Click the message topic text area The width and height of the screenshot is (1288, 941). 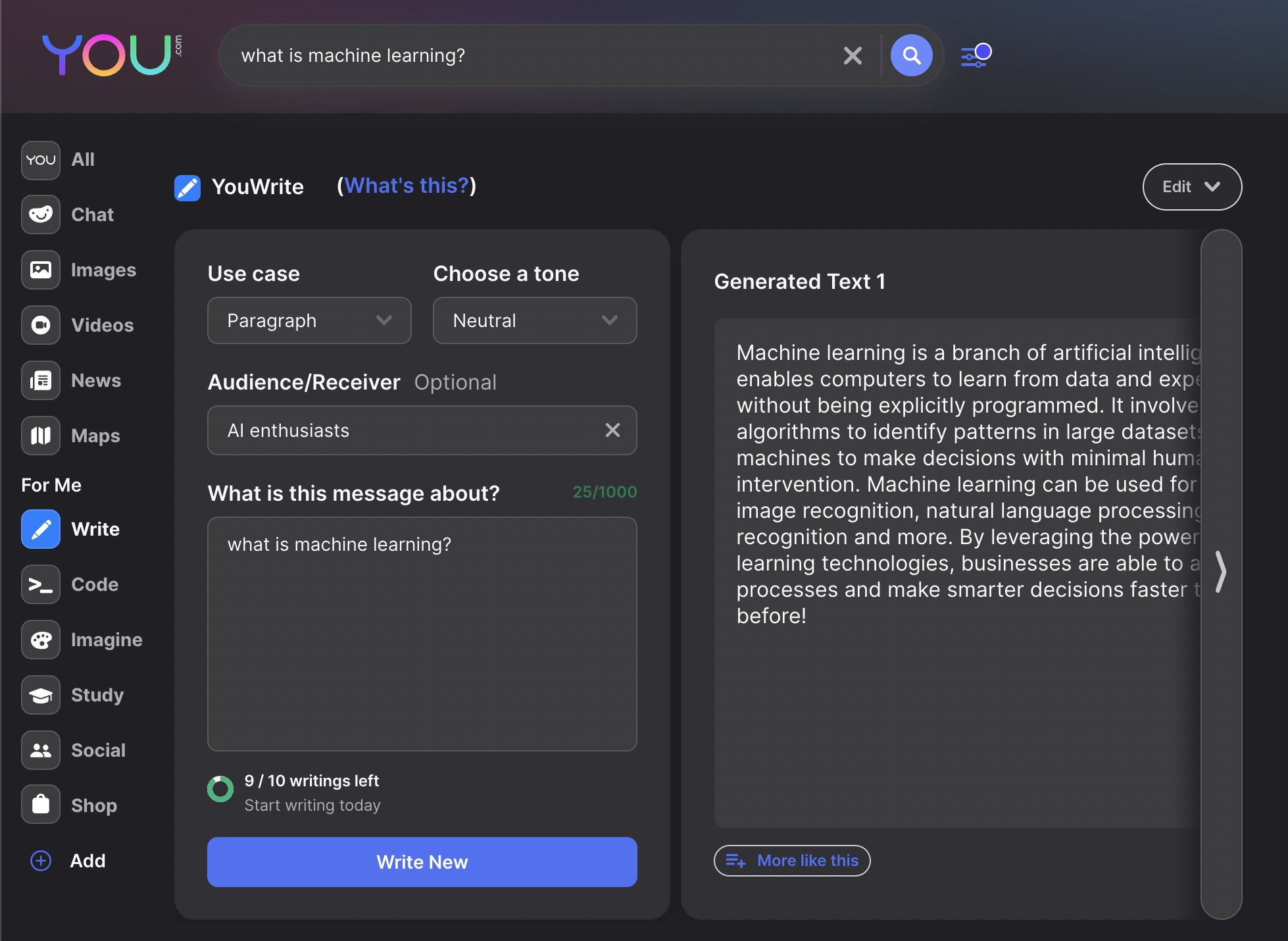pos(422,634)
